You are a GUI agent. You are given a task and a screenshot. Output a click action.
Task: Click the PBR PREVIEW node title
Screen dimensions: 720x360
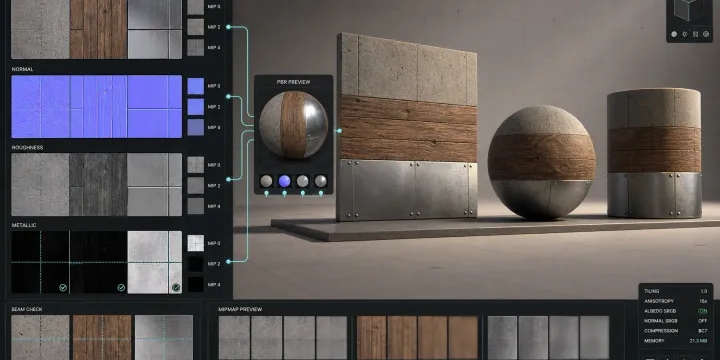[293, 82]
